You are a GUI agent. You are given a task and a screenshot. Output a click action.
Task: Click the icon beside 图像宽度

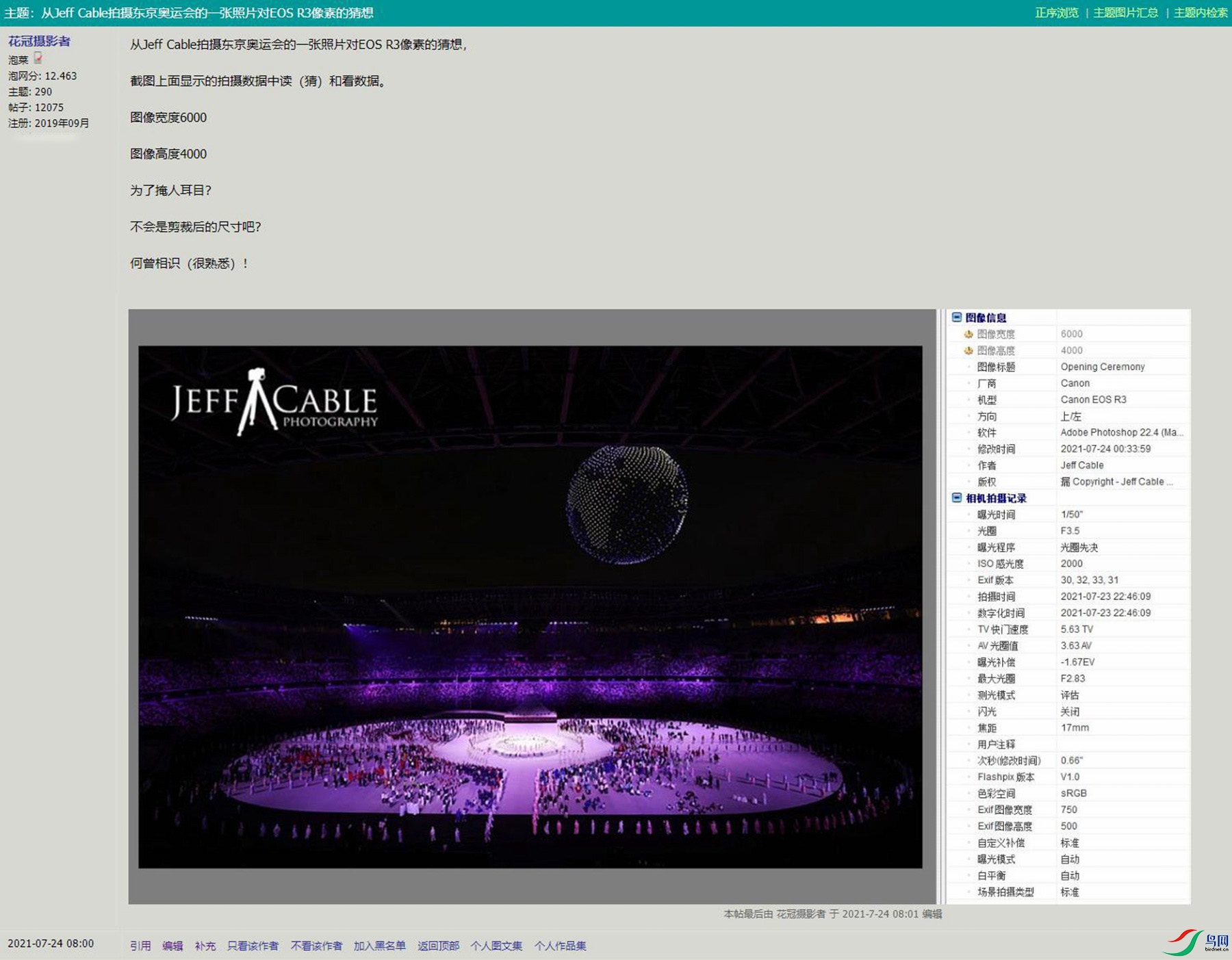point(968,334)
